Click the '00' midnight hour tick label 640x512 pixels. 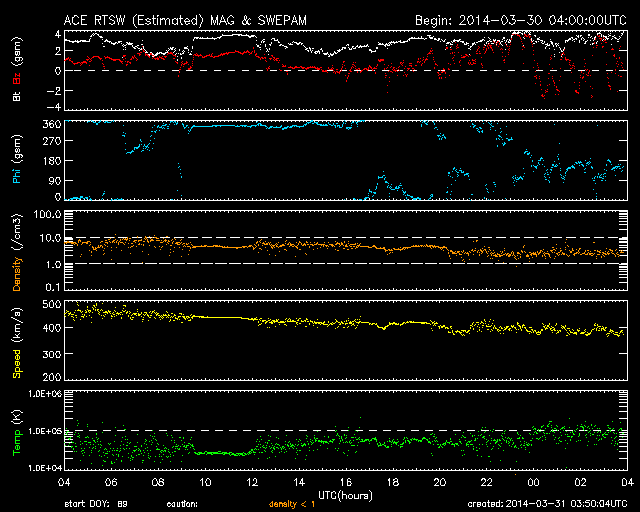coord(533,482)
